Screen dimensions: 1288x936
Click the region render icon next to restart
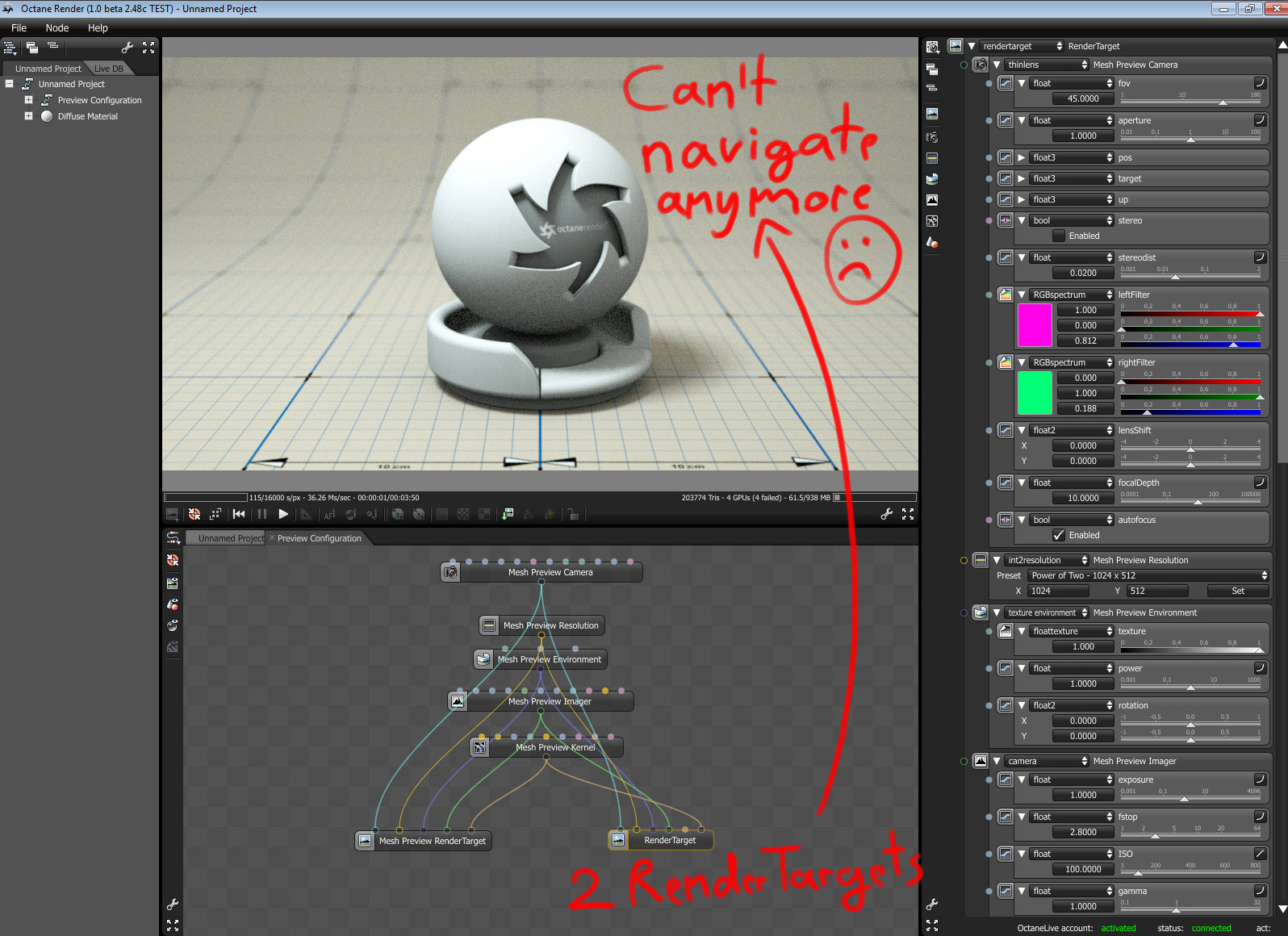215,514
